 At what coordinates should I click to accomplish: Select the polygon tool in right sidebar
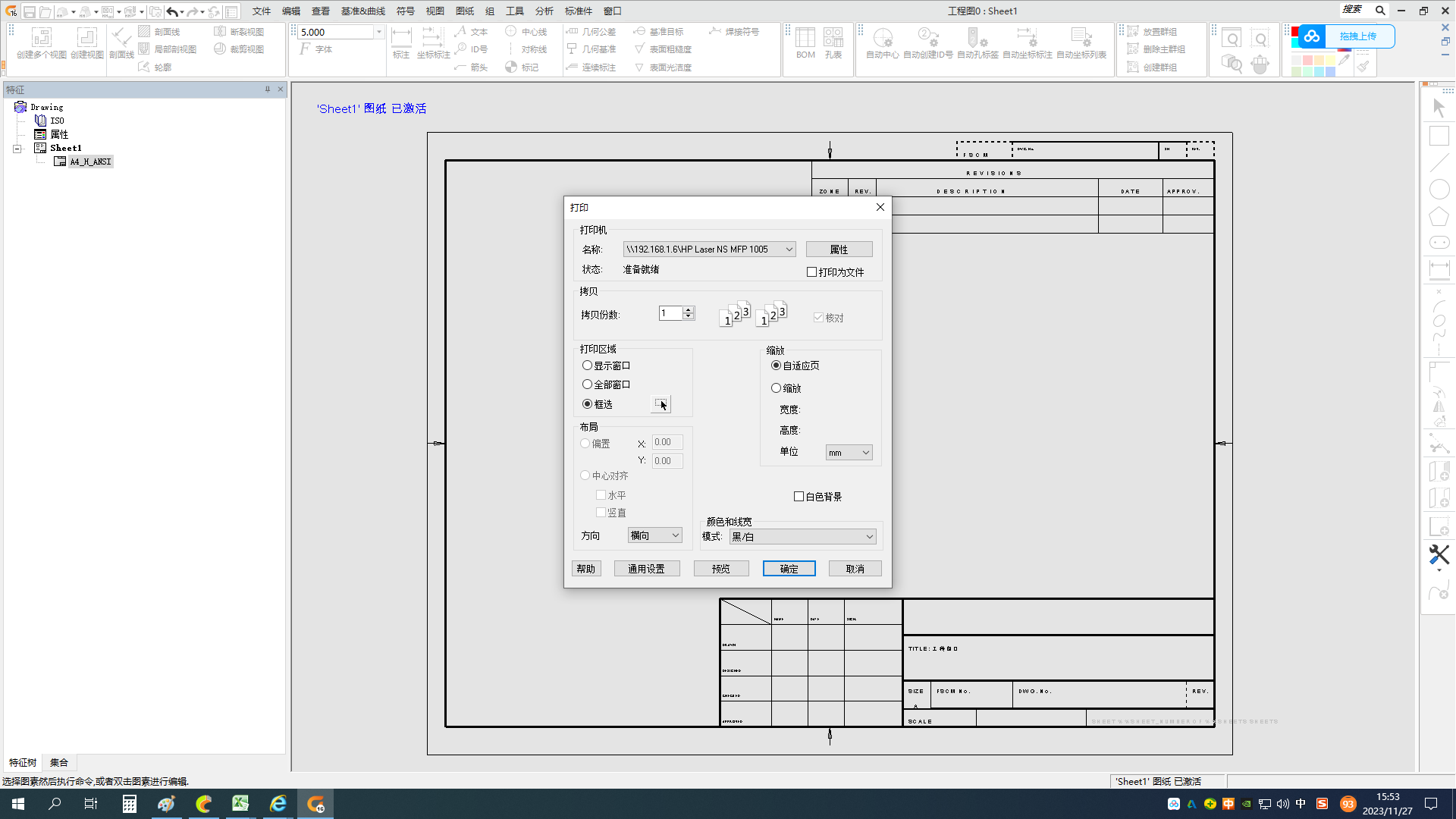pos(1439,216)
